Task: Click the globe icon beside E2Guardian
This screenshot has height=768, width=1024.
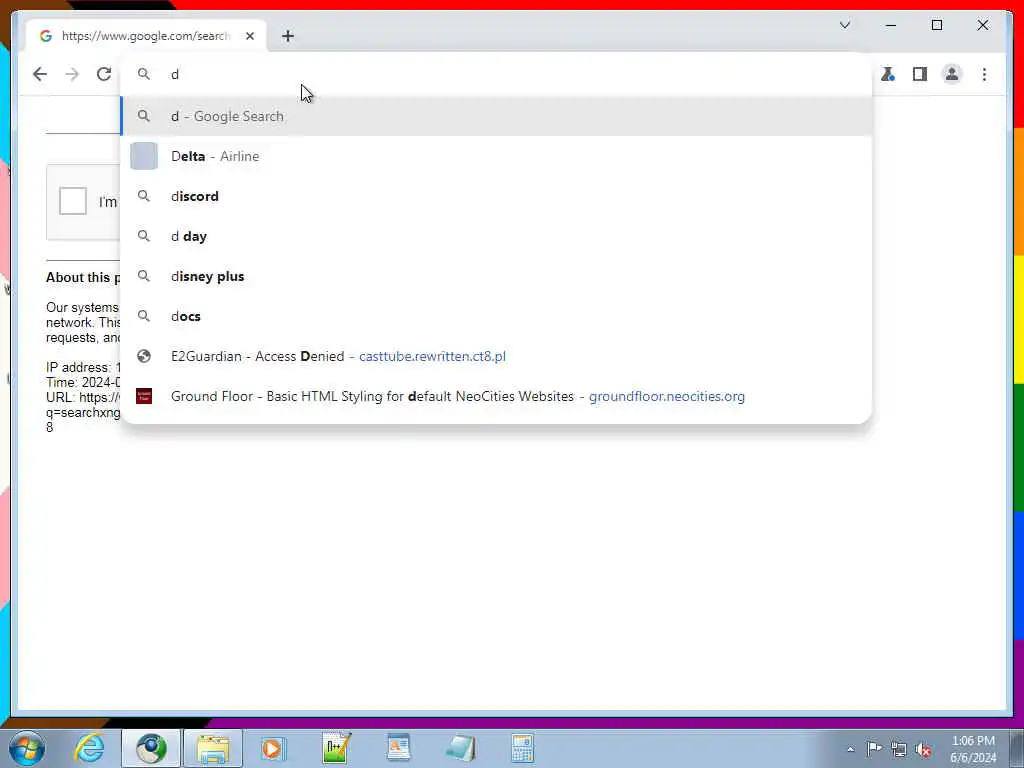Action: (144, 356)
